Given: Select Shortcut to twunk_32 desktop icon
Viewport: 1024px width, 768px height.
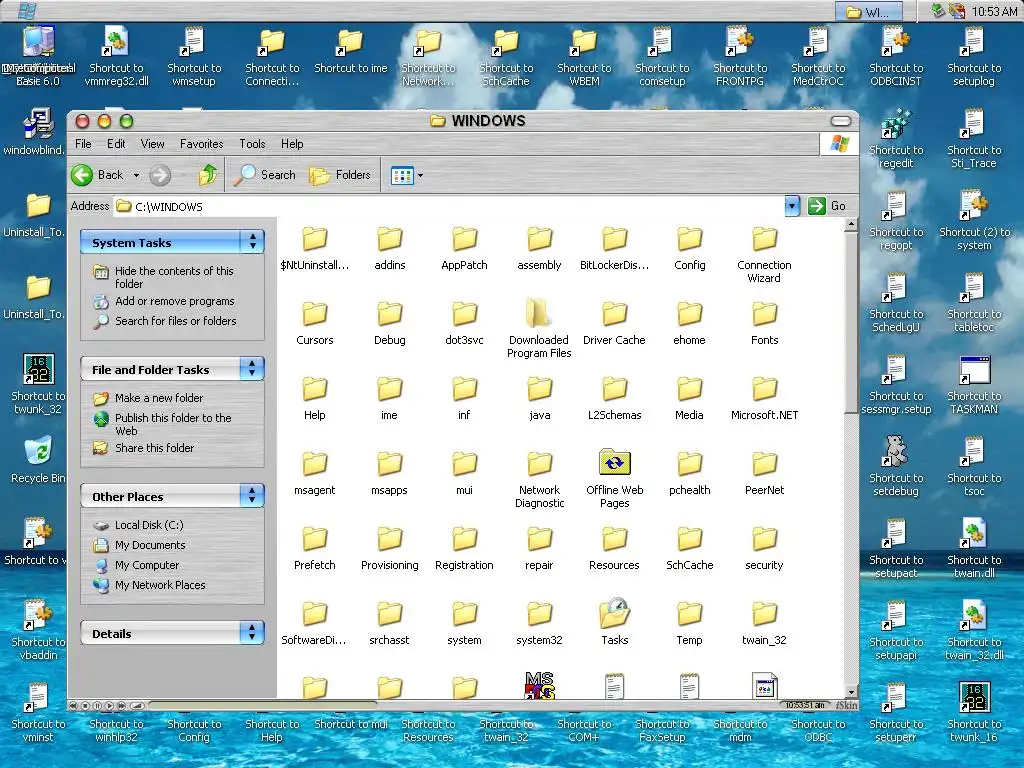Looking at the screenshot, I should tap(38, 370).
